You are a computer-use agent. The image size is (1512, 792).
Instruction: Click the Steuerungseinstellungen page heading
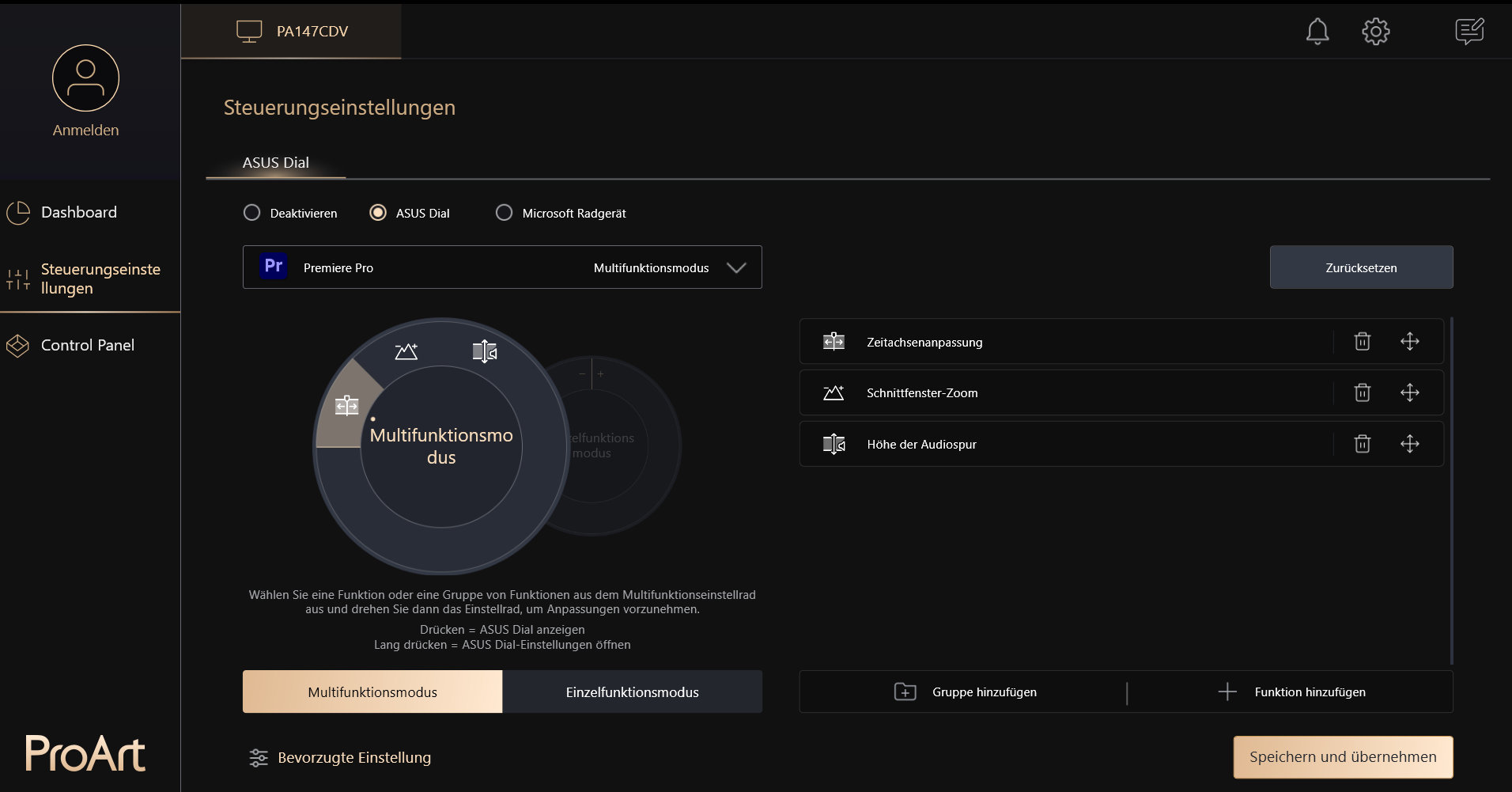point(339,108)
